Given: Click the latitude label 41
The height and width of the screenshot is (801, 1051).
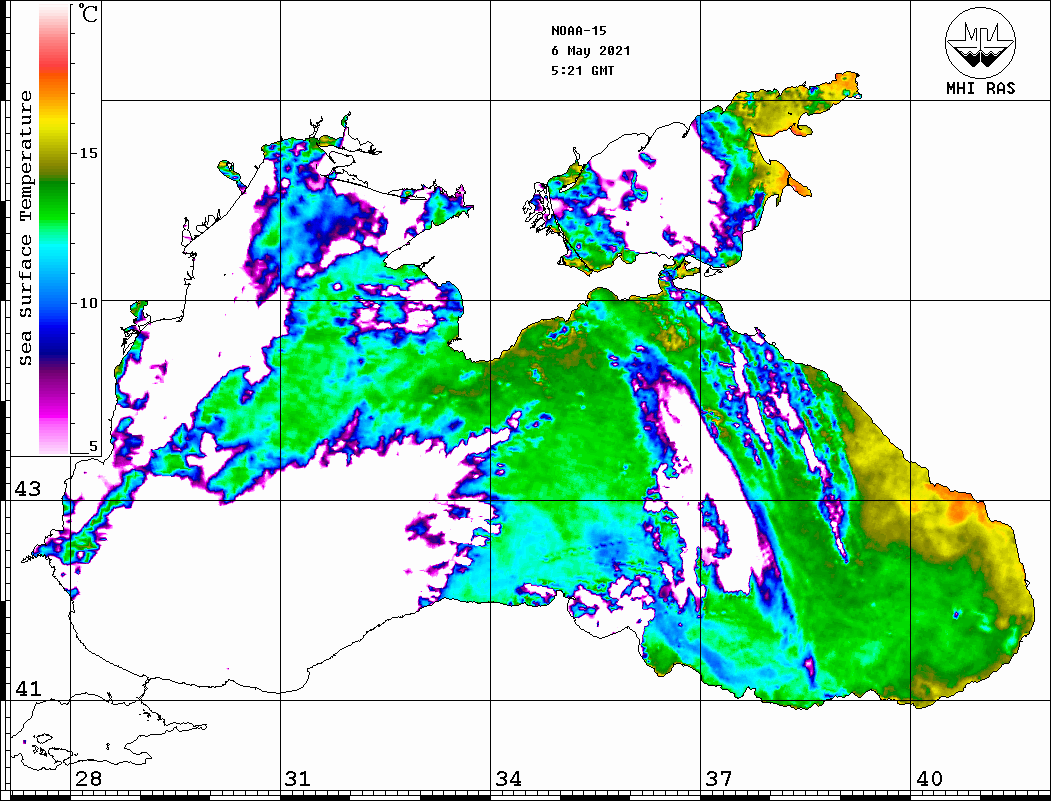Looking at the screenshot, I should (26, 689).
